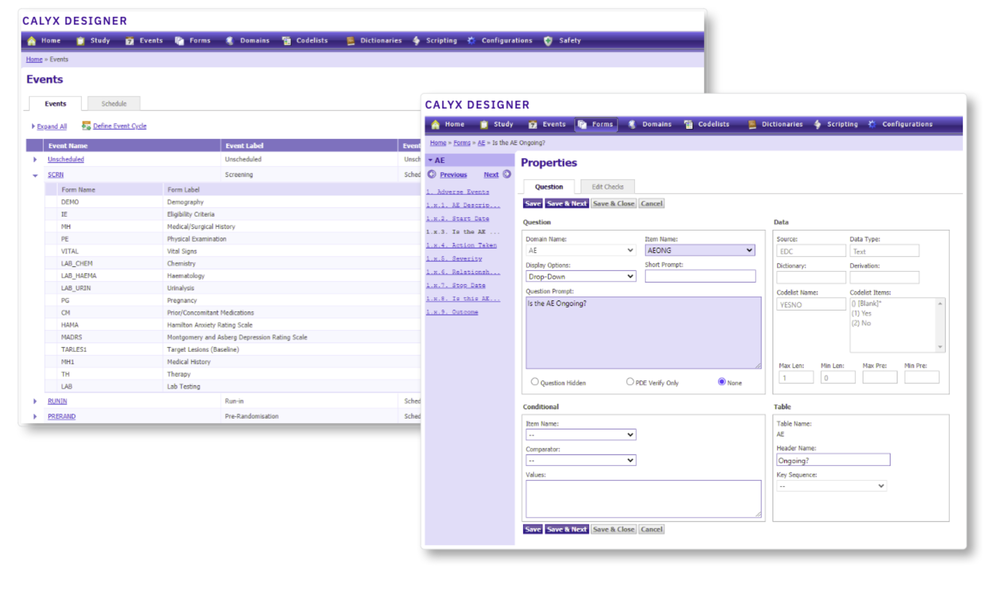1000x589 pixels.
Task: Click Forms icon in Properties window navbar
Action: [x=582, y=124]
